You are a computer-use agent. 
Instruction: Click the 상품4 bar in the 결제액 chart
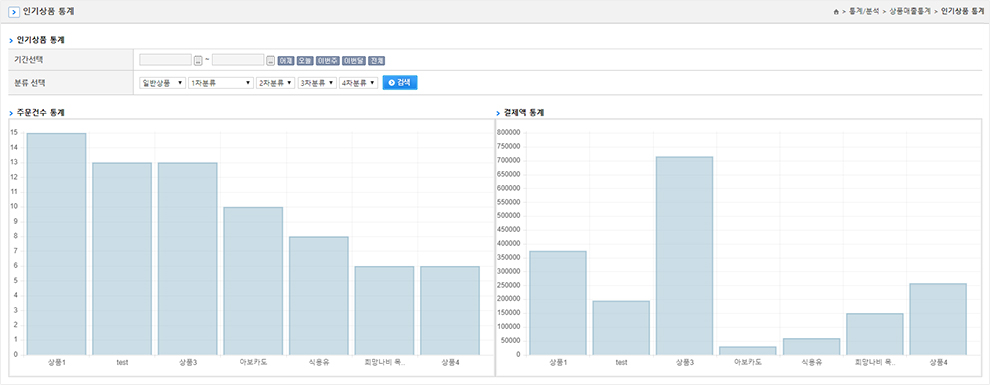(x=938, y=319)
